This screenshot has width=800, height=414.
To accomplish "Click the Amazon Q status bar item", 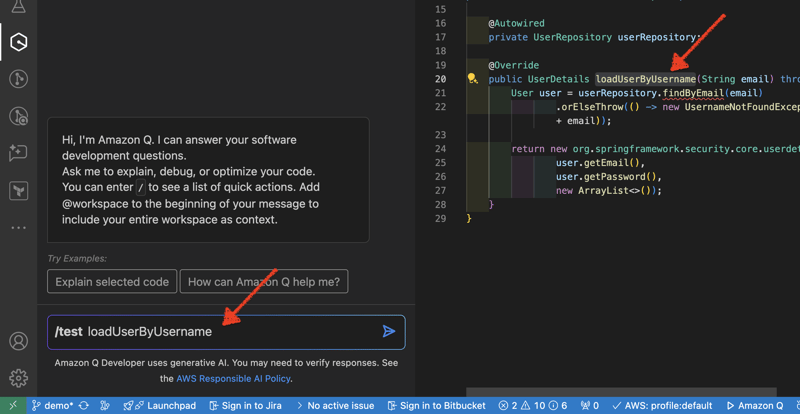I will tap(754, 406).
